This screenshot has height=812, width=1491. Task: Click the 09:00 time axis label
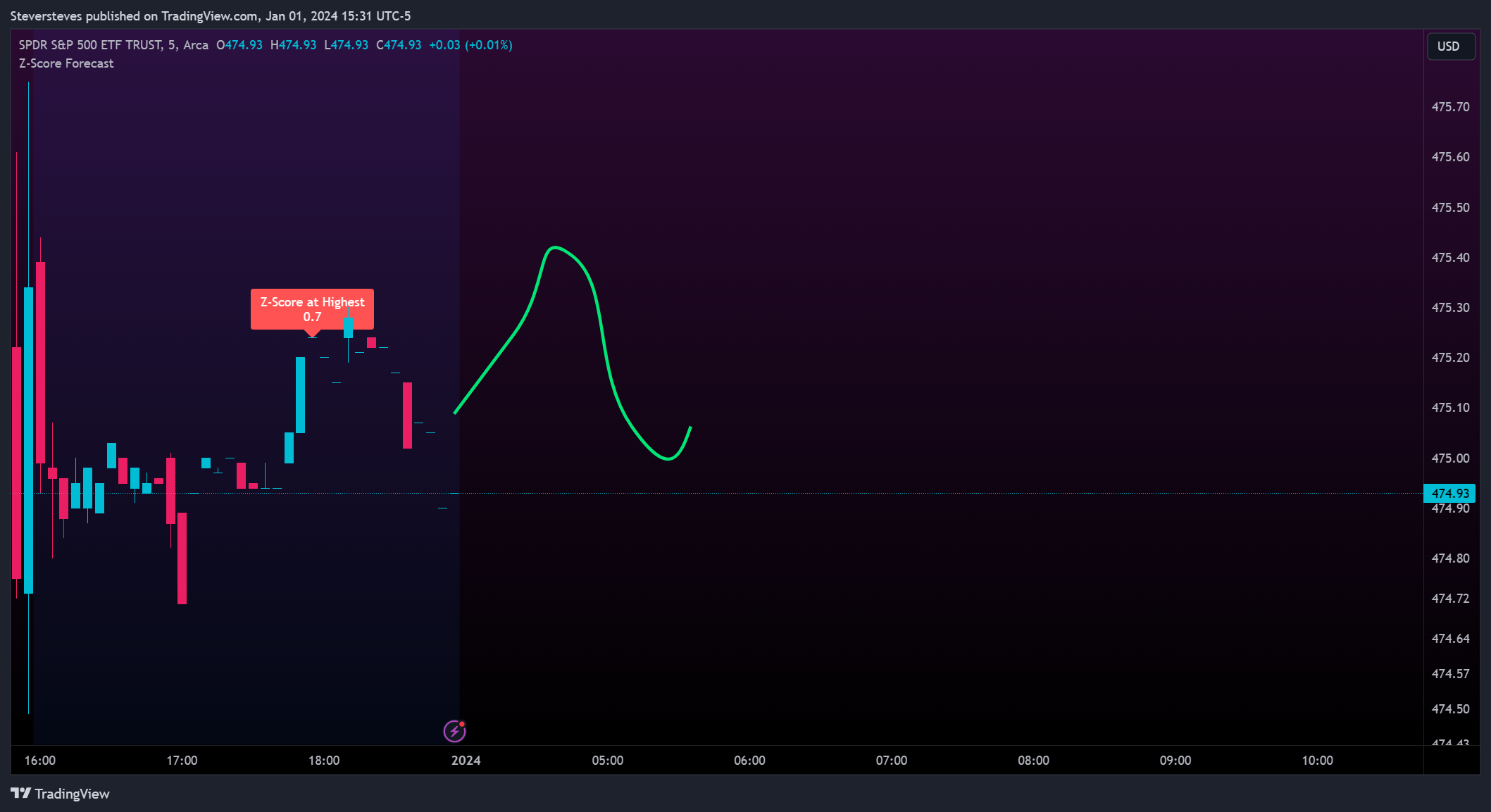click(1175, 761)
